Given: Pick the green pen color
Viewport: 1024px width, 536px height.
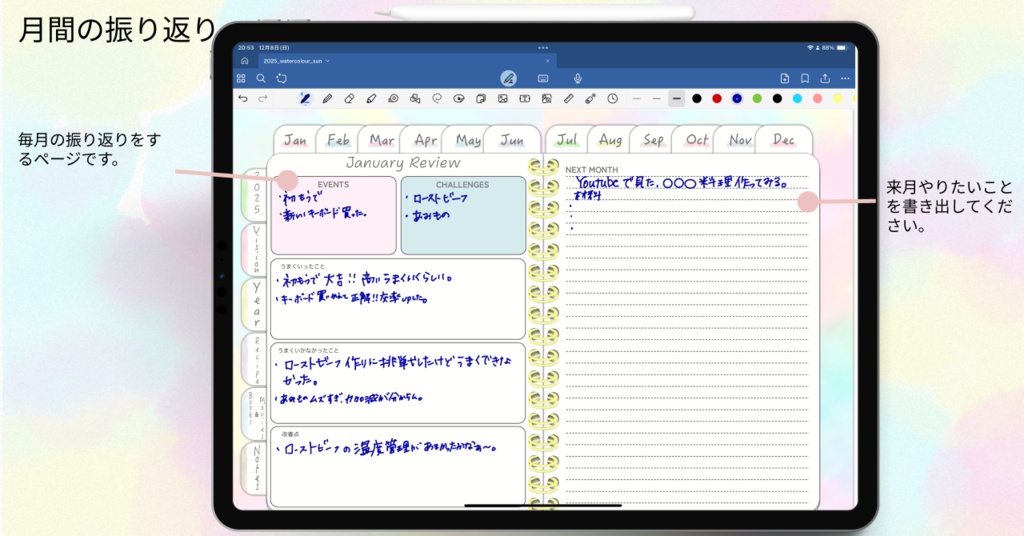Looking at the screenshot, I should pyautogui.click(x=757, y=99).
